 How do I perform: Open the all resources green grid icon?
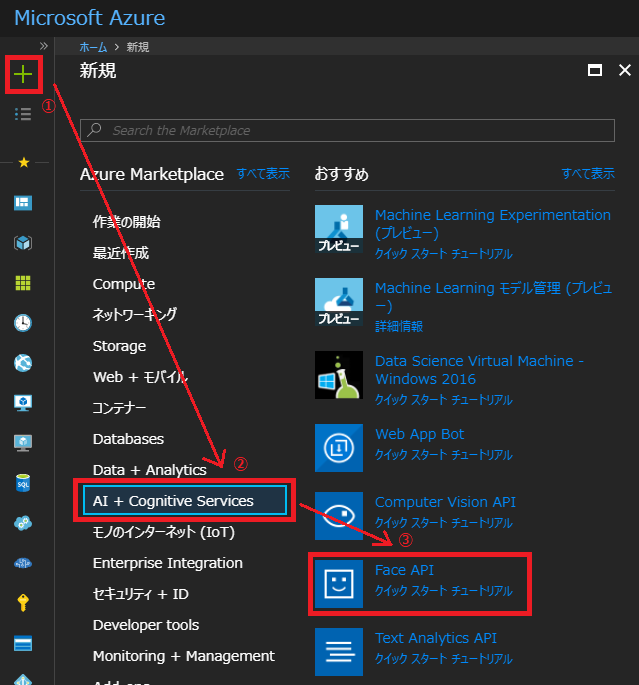click(x=23, y=283)
